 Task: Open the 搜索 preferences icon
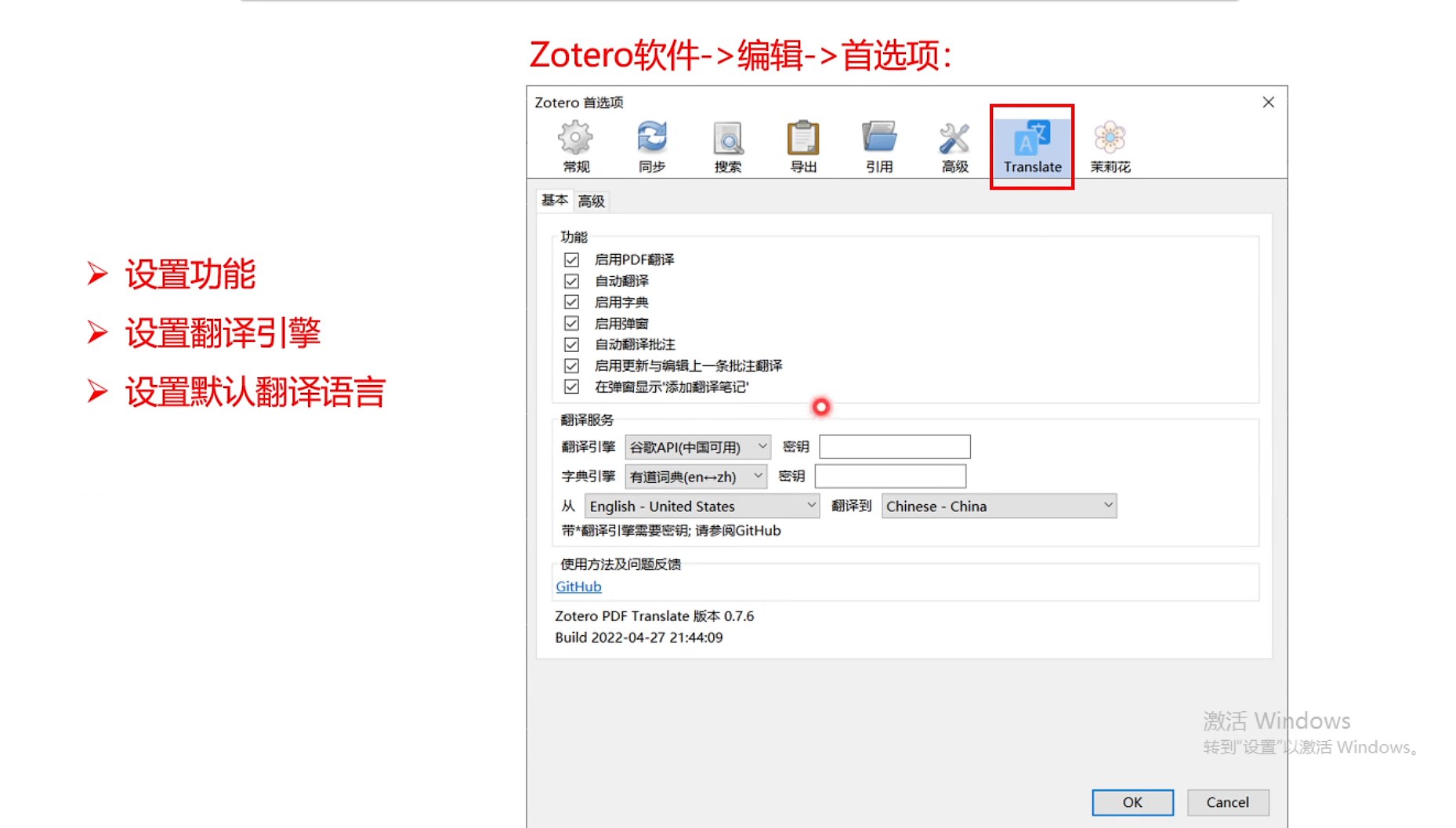point(726,145)
